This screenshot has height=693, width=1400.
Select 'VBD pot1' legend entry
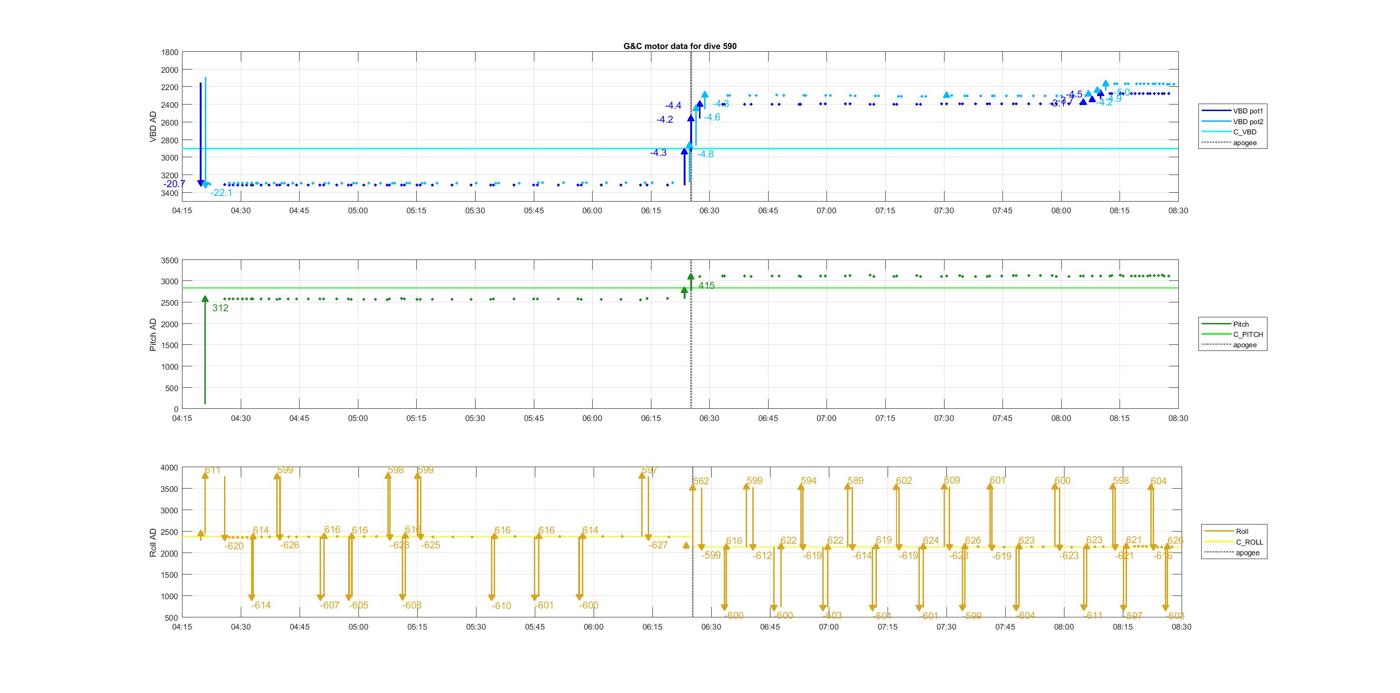pos(1248,111)
